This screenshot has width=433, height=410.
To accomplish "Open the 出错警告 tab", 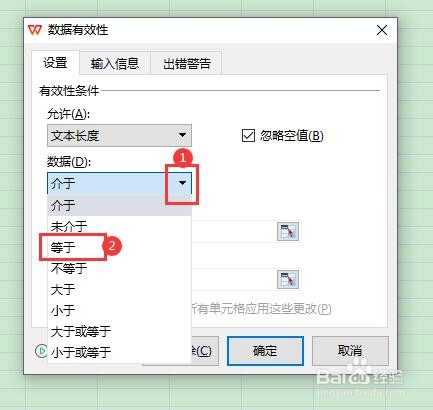I will click(x=187, y=63).
